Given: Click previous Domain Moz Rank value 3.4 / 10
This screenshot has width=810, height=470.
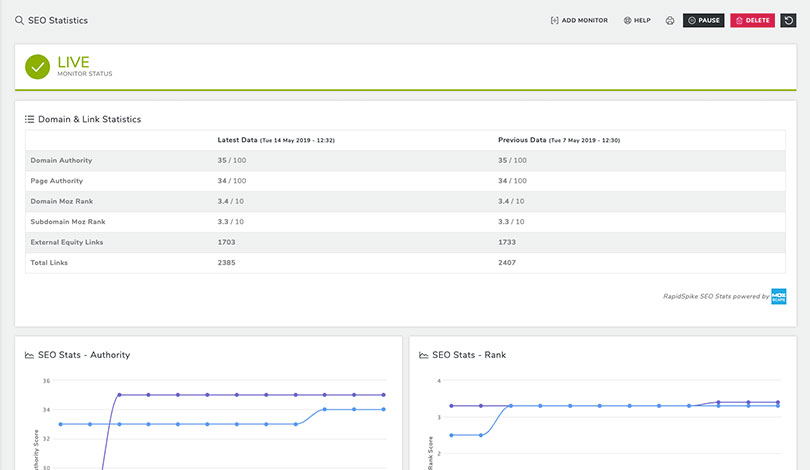Looking at the screenshot, I should 511,201.
